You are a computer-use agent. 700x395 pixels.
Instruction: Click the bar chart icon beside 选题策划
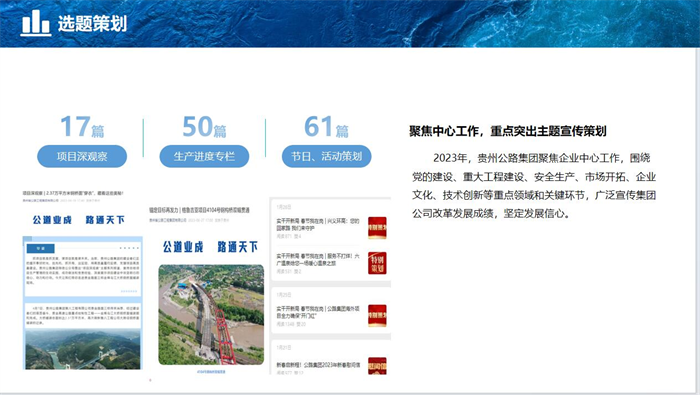[36, 22]
